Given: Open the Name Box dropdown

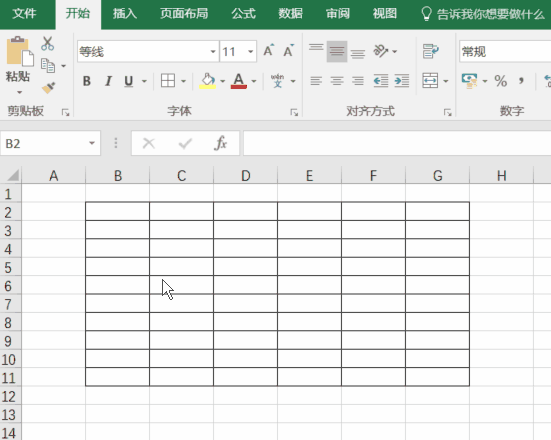Looking at the screenshot, I should click(x=92, y=143).
